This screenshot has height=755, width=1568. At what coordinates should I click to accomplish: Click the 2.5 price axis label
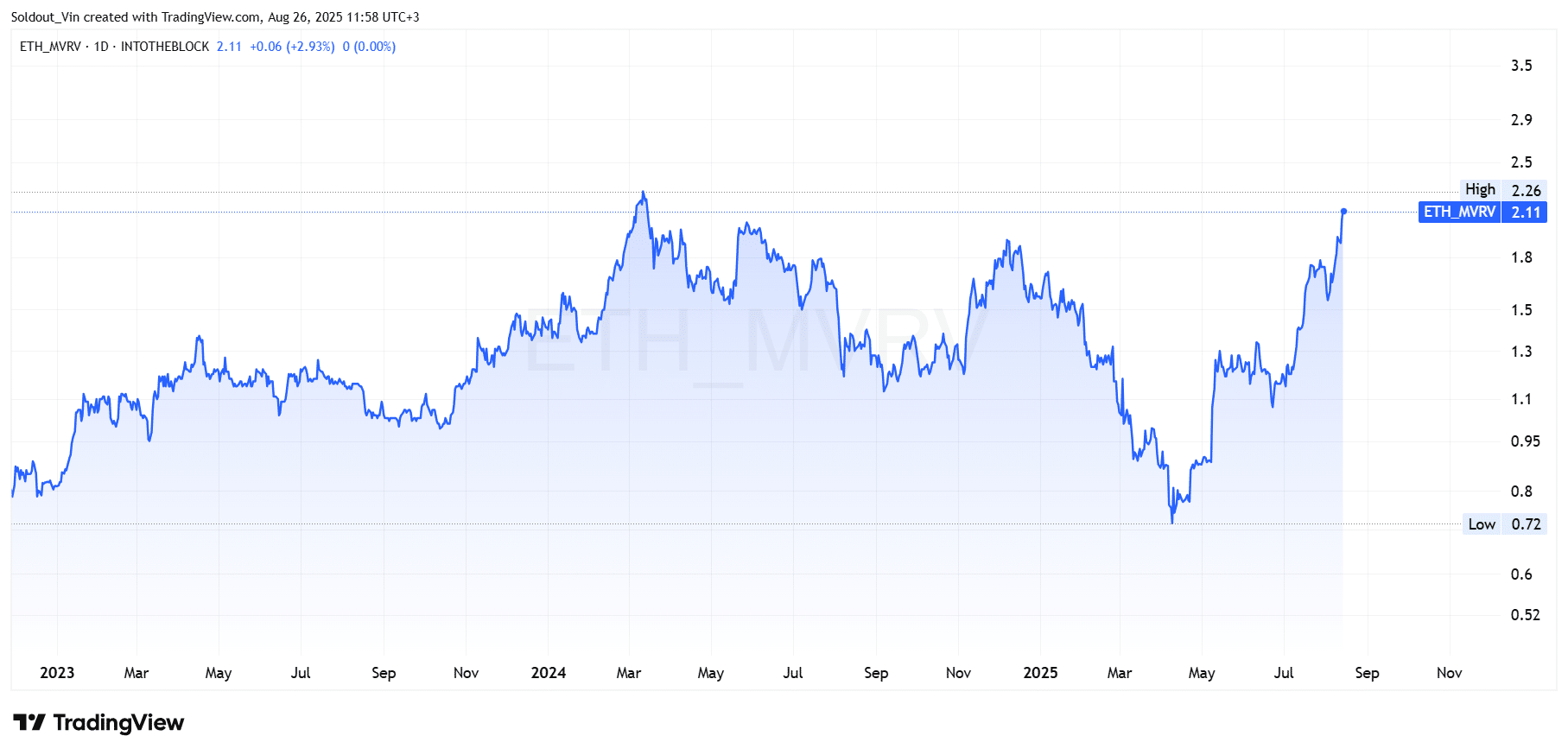coord(1521,162)
